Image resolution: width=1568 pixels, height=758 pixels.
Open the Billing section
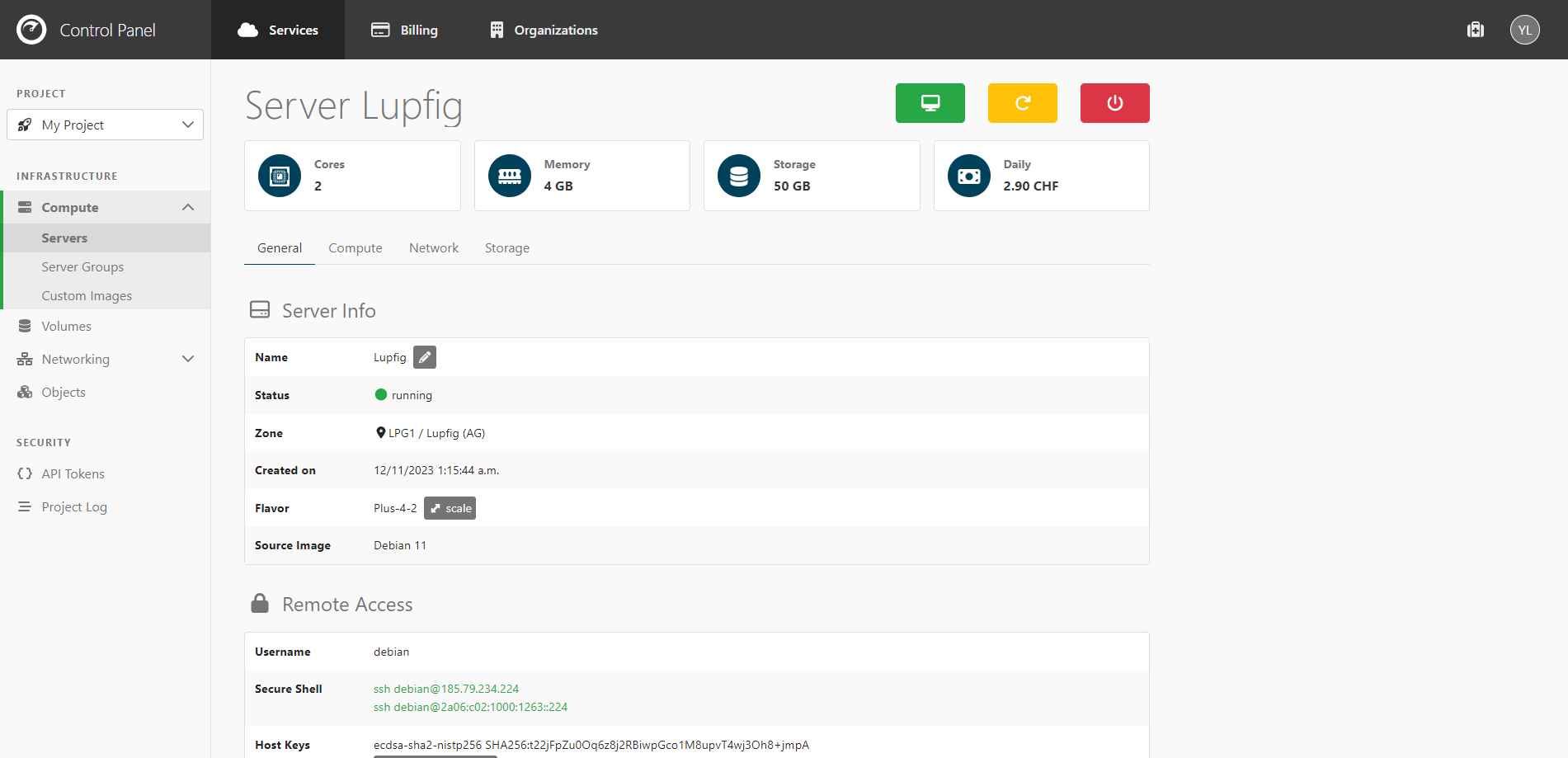pyautogui.click(x=404, y=30)
